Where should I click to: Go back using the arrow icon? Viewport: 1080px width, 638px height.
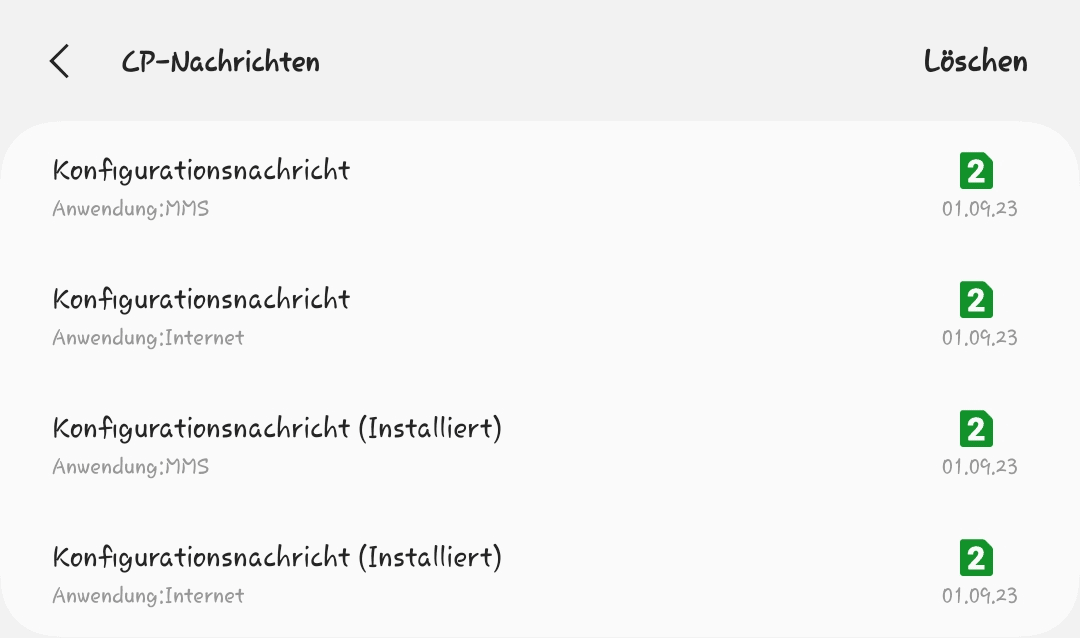pos(59,62)
